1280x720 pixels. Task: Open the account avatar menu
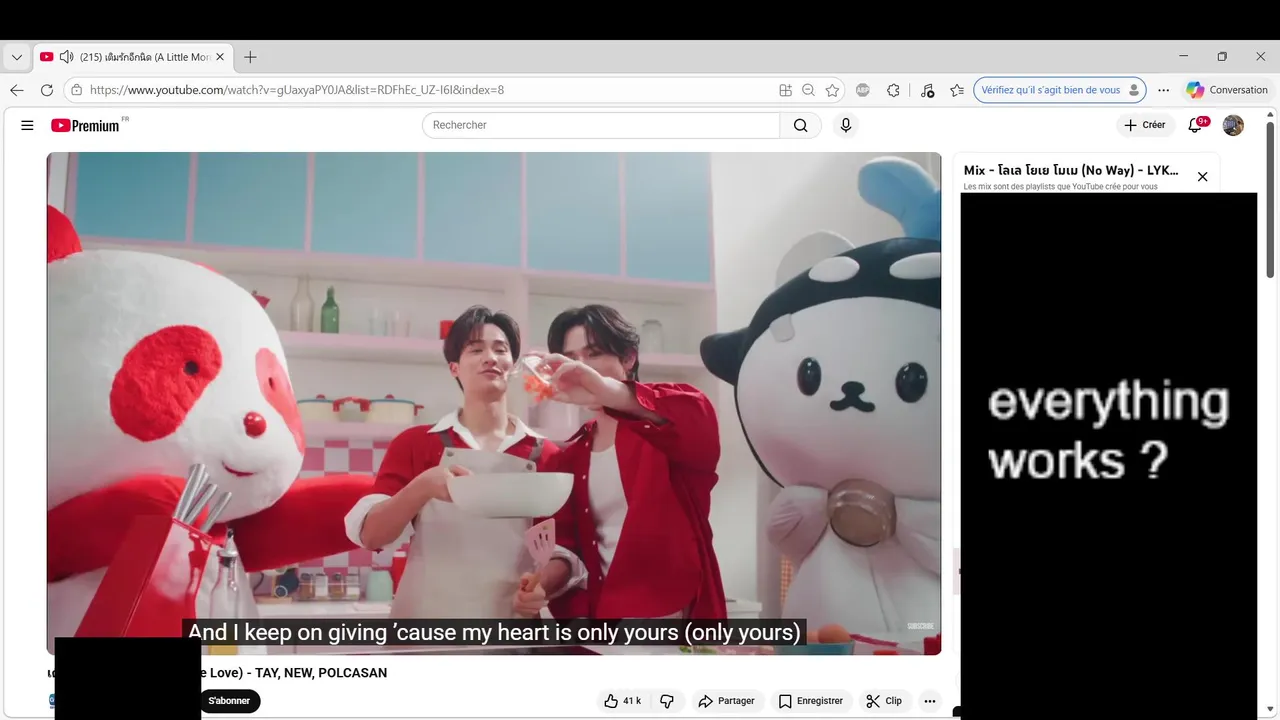point(1233,125)
